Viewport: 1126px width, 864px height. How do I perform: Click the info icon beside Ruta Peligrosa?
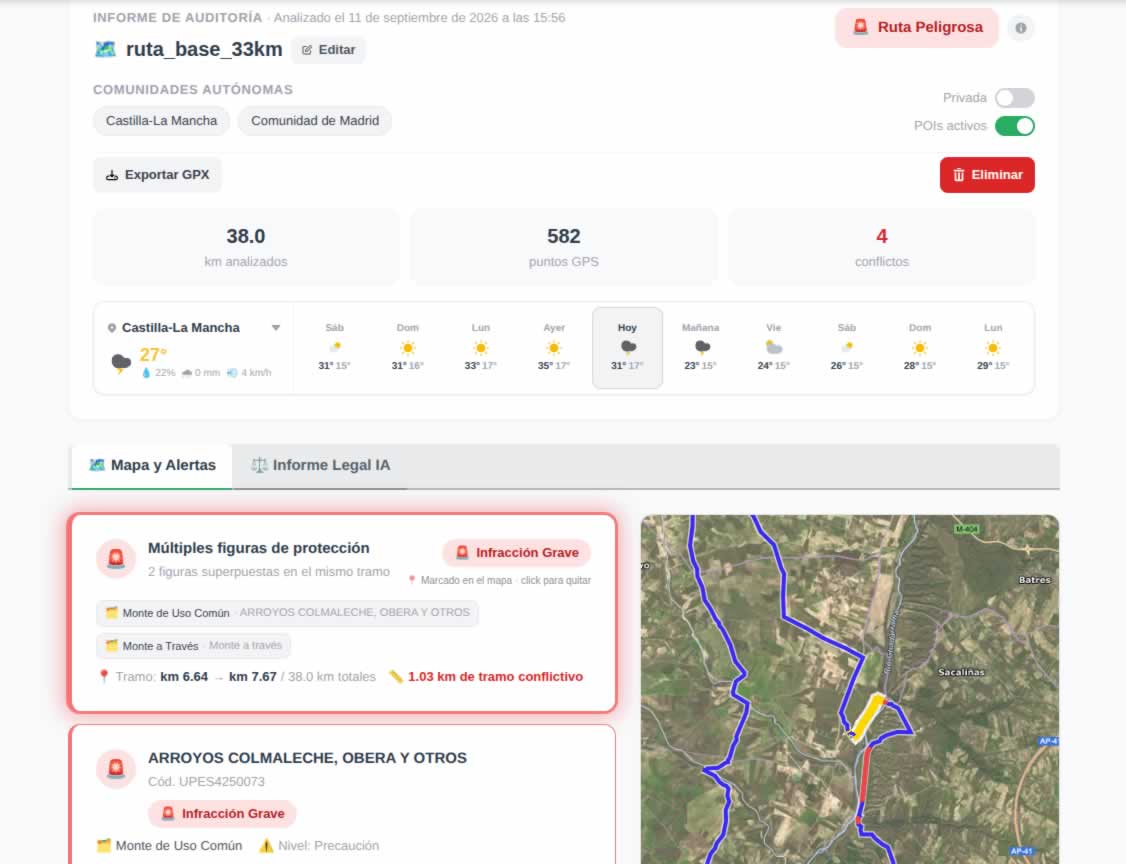[1020, 28]
